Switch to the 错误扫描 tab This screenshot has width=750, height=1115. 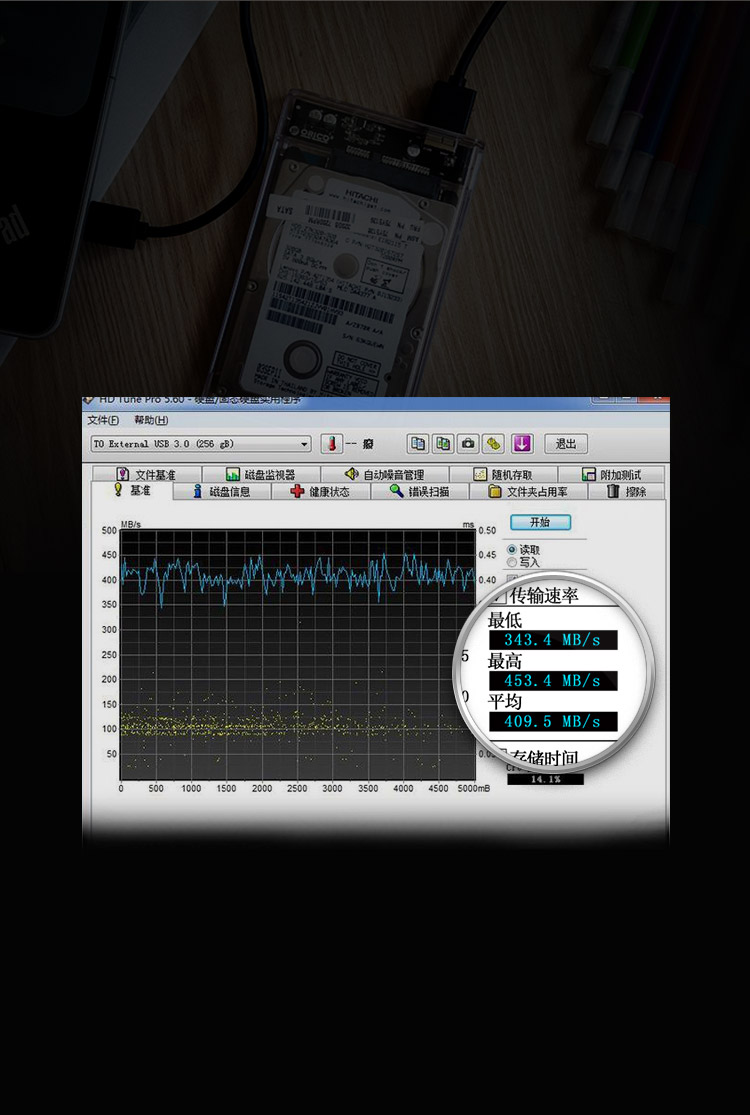click(x=419, y=491)
